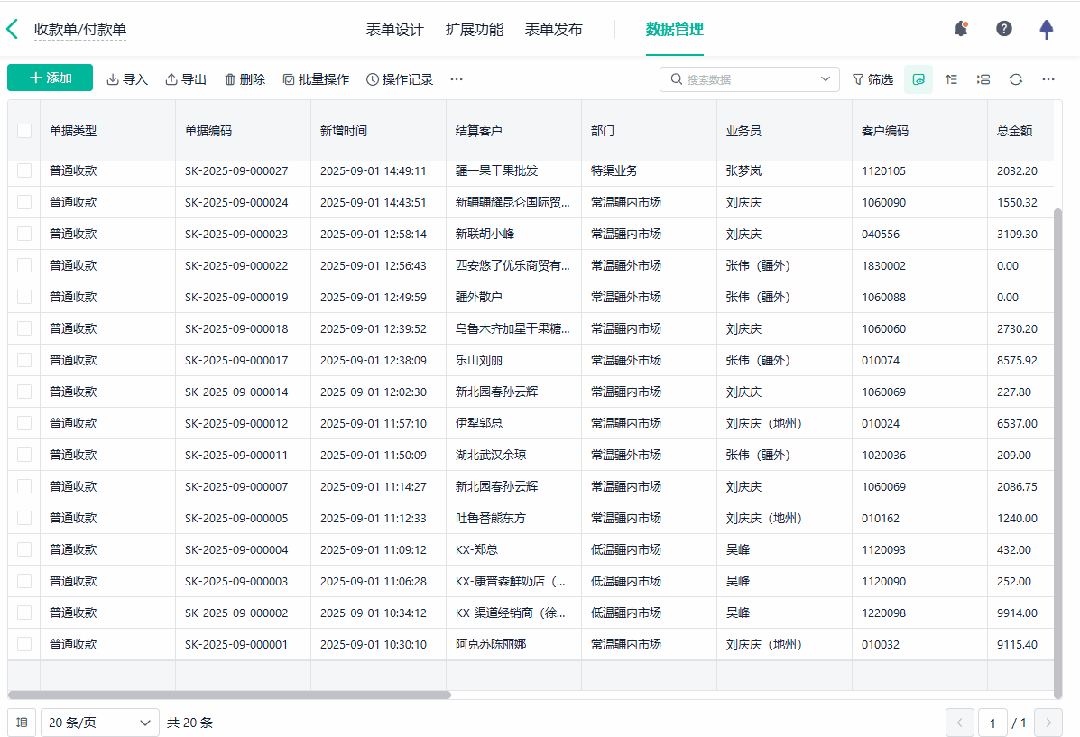Image resolution: width=1080 pixels, height=737 pixels.
Task: Open the far-right toolbar ellipsis menu
Action: (x=1048, y=79)
